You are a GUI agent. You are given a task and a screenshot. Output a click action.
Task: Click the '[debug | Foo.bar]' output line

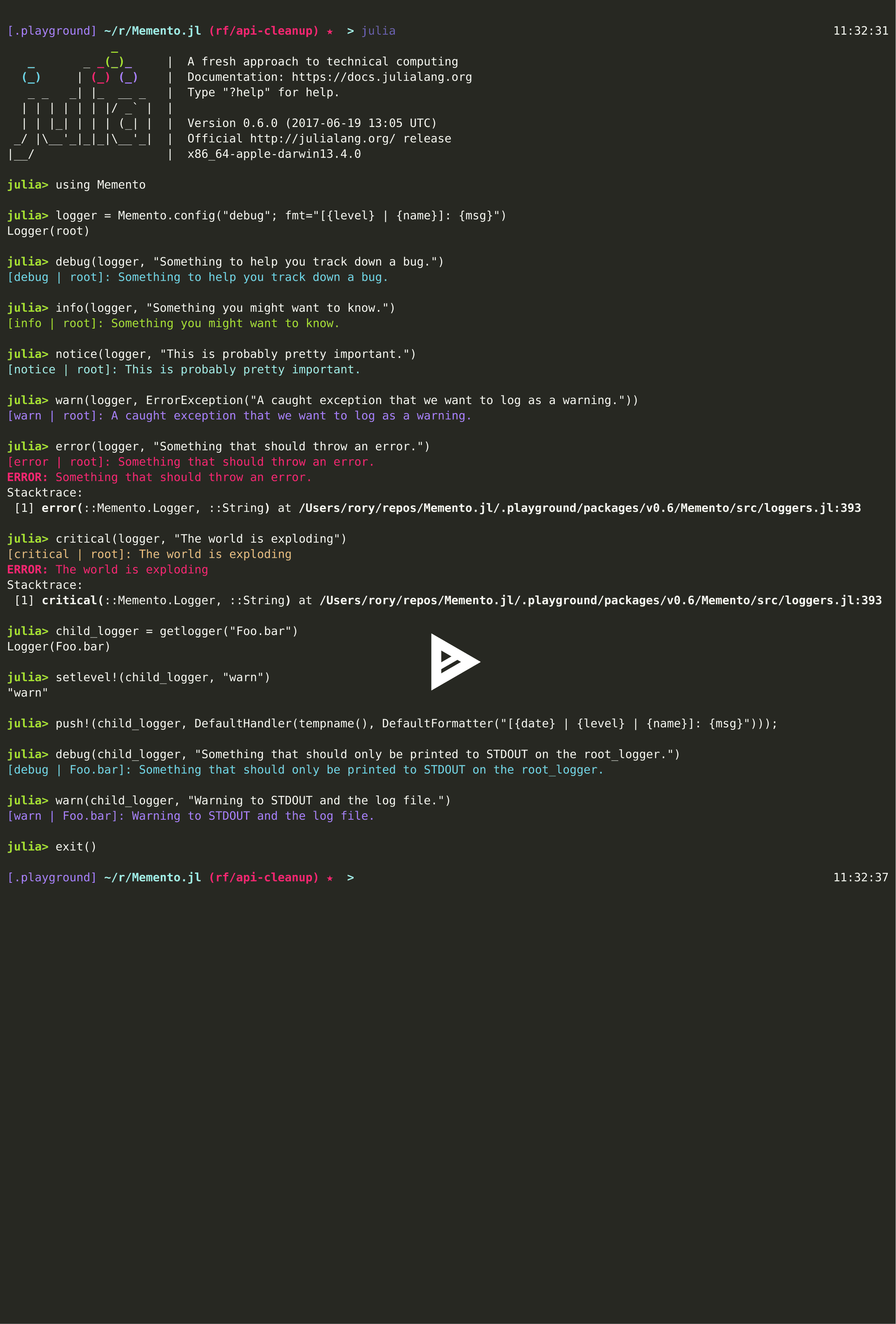tap(305, 769)
